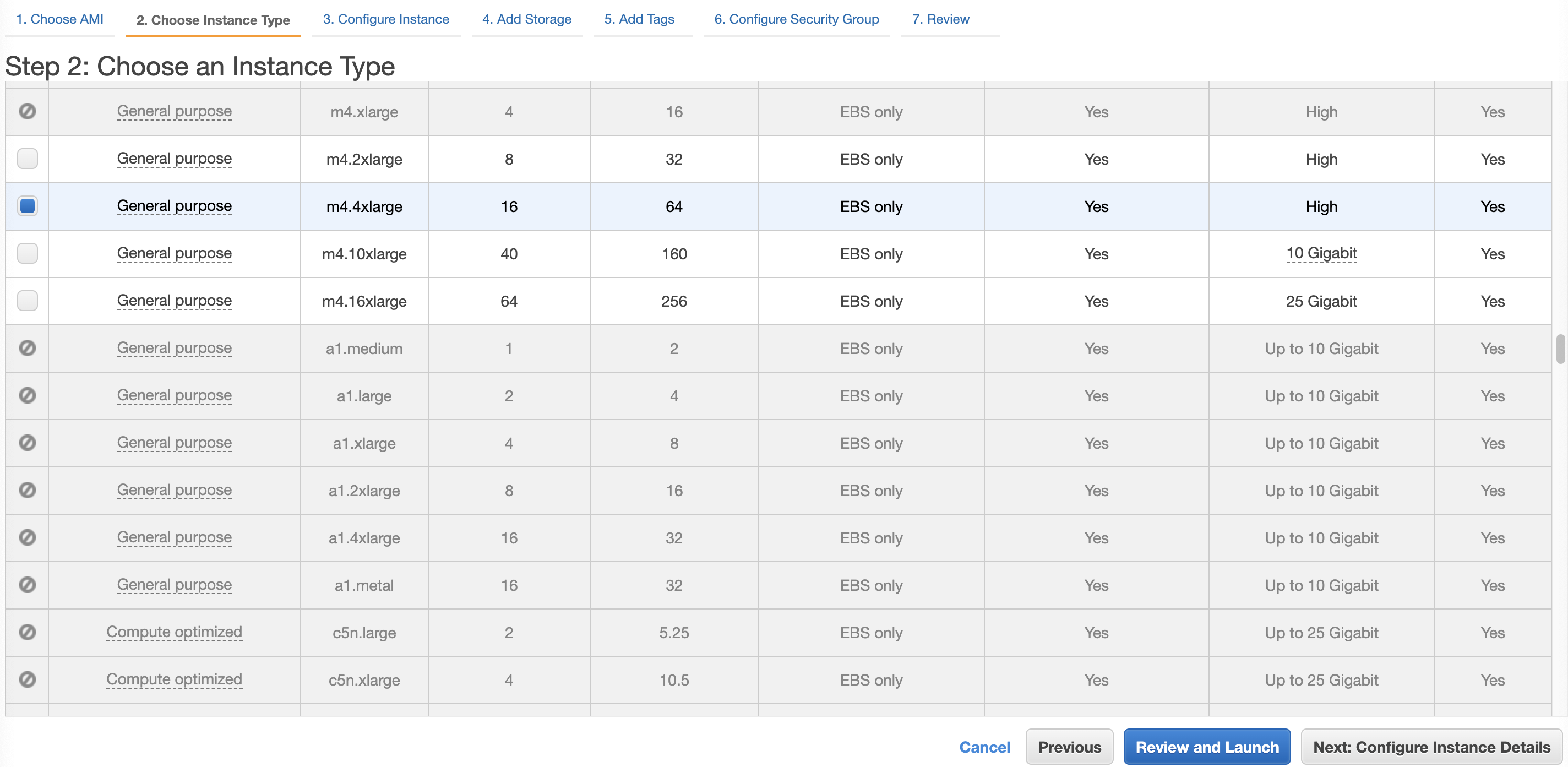Go to the 3. Configure Instance tab
1568x767 pixels.
(386, 19)
